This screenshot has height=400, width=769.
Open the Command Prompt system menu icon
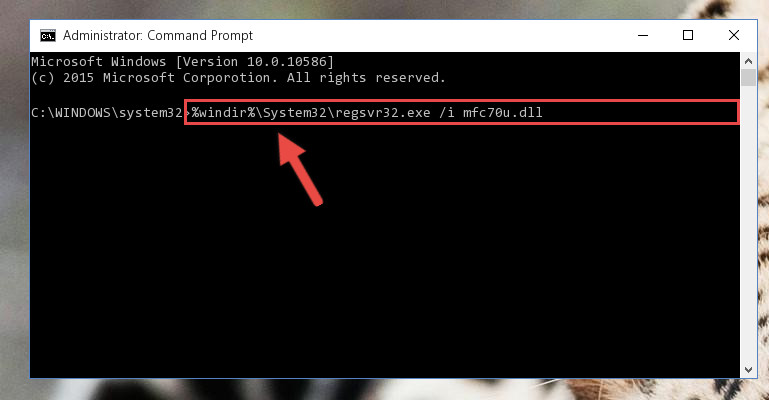point(48,36)
